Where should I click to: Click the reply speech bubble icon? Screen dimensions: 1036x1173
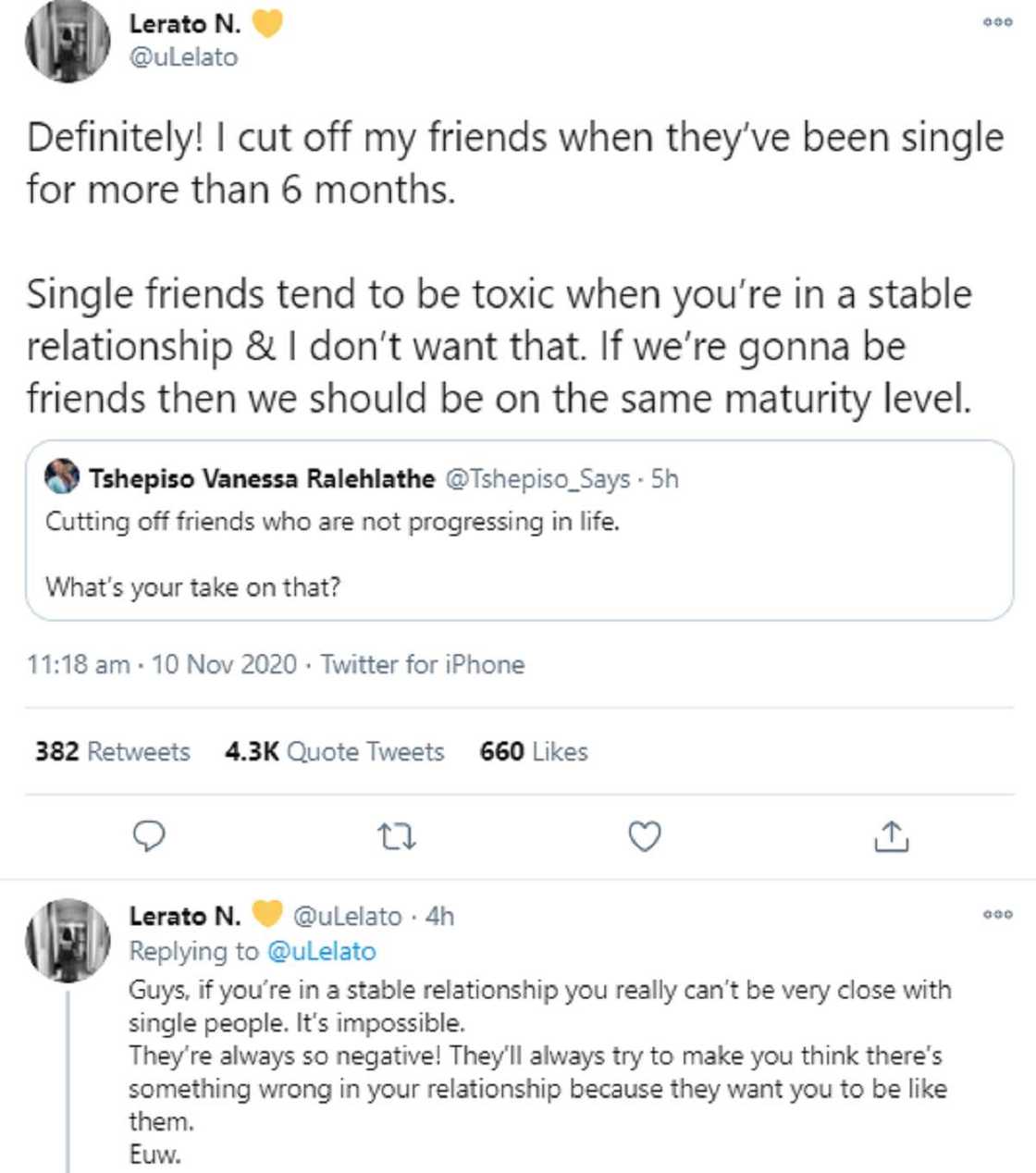click(x=149, y=836)
